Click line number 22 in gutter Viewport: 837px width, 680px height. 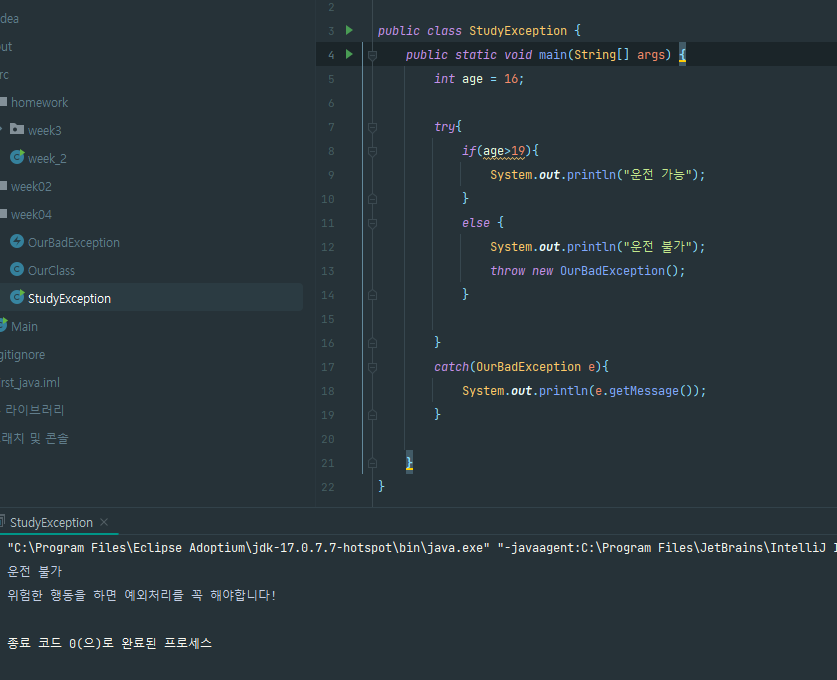328,487
